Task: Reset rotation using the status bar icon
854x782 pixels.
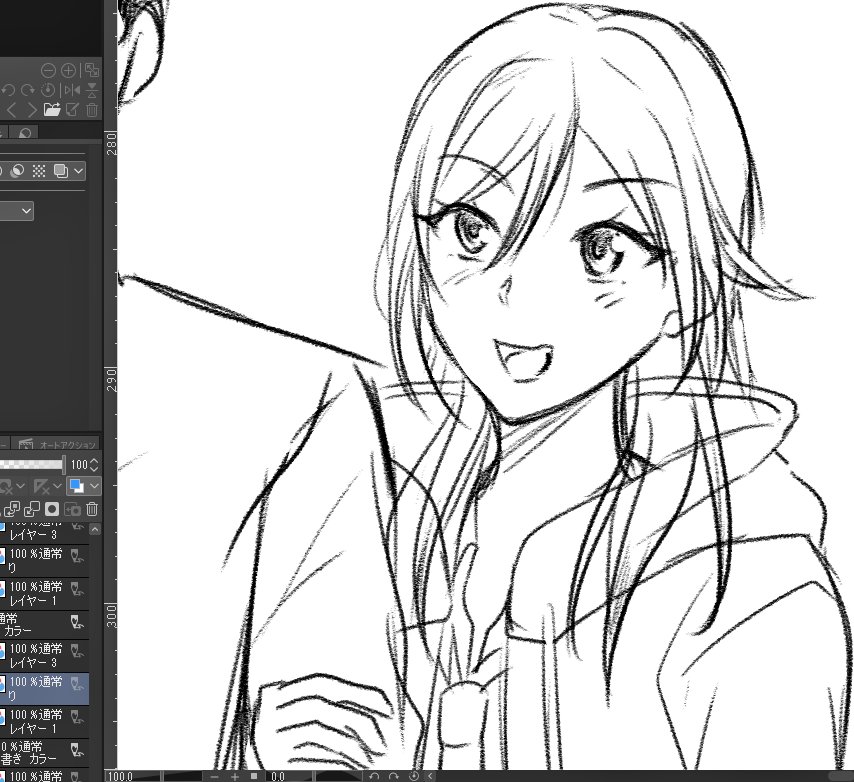Action: point(413,777)
